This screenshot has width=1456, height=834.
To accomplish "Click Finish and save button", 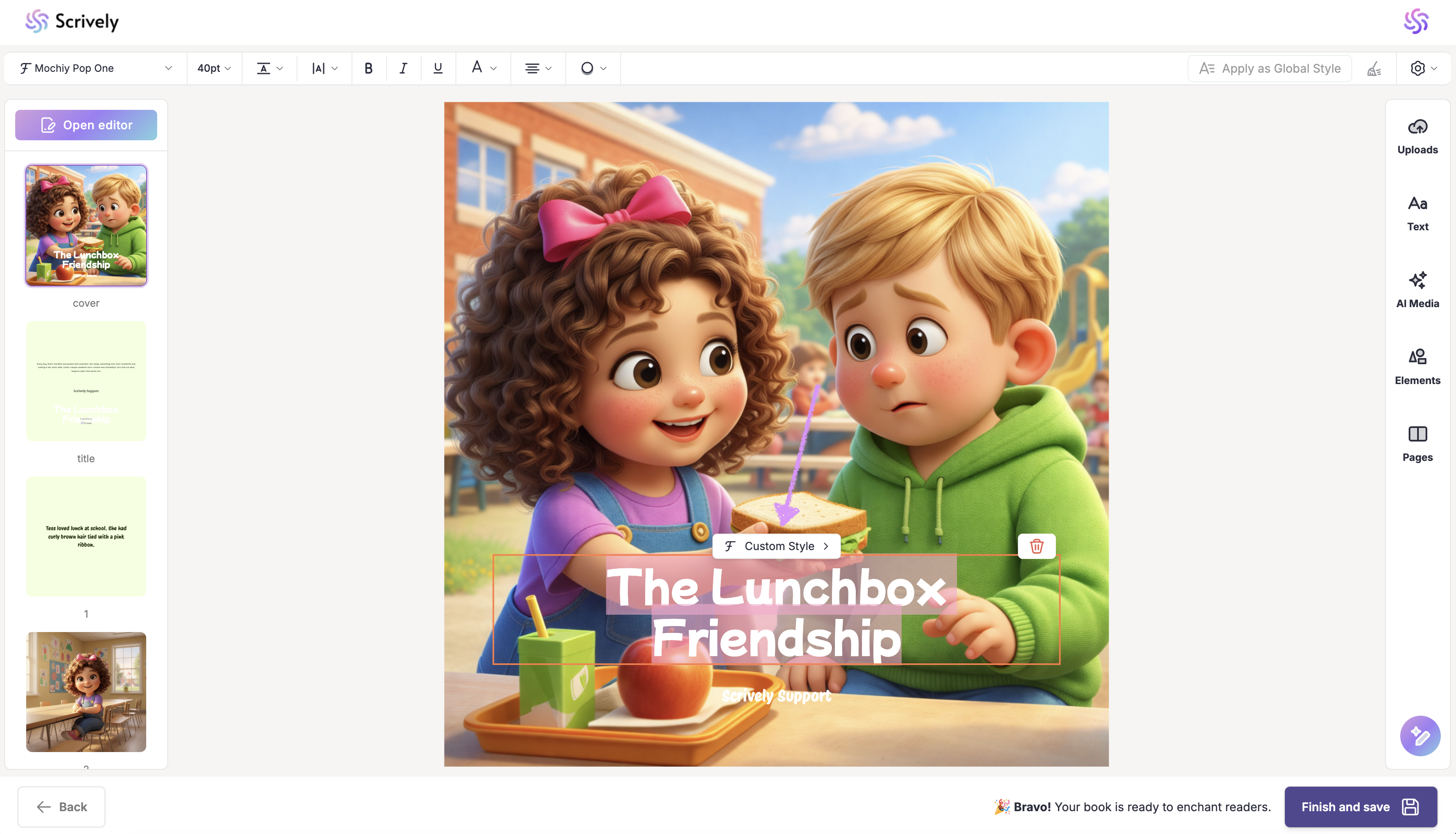I will tap(1360, 807).
